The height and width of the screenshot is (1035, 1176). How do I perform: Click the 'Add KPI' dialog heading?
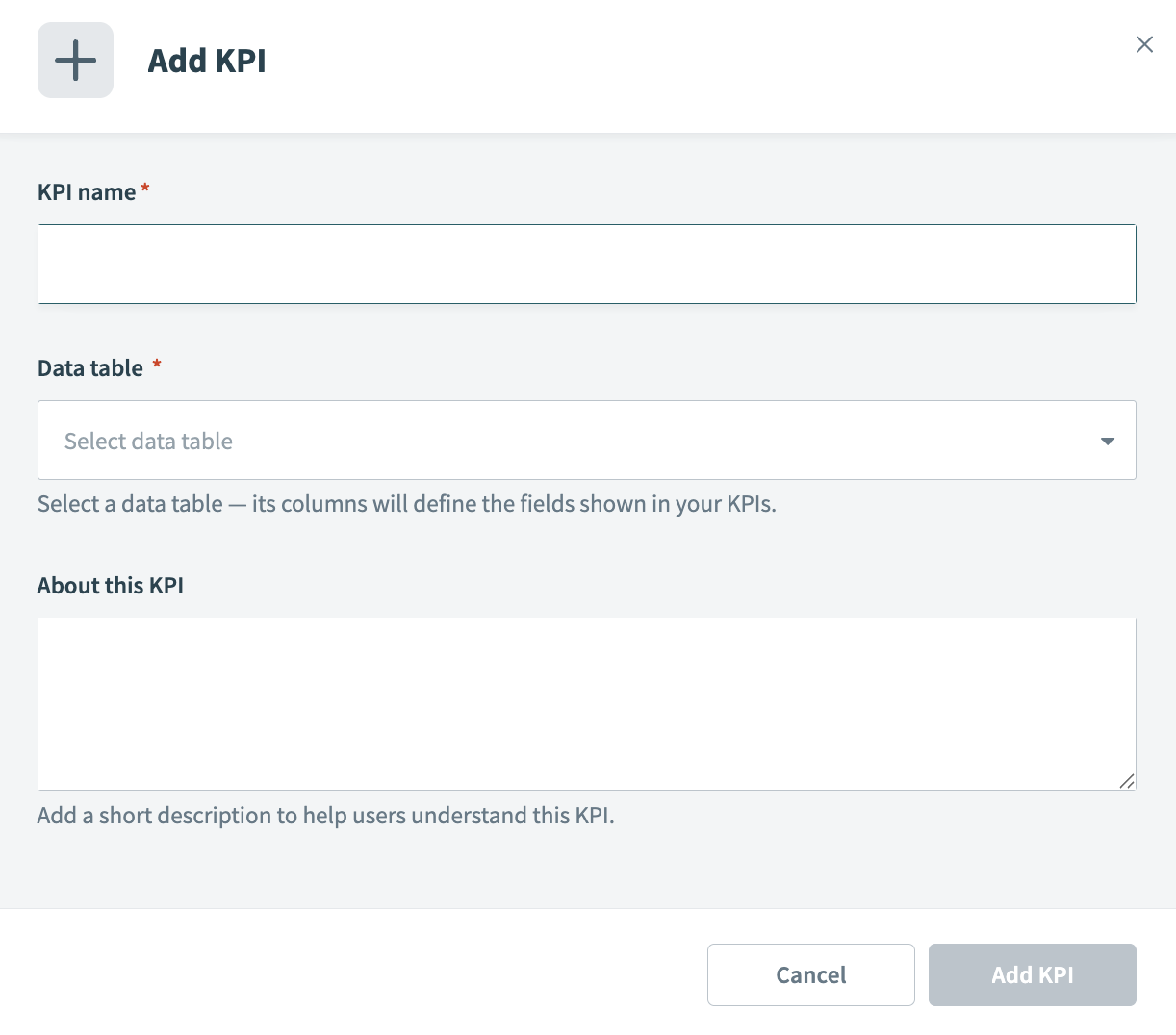point(206,61)
